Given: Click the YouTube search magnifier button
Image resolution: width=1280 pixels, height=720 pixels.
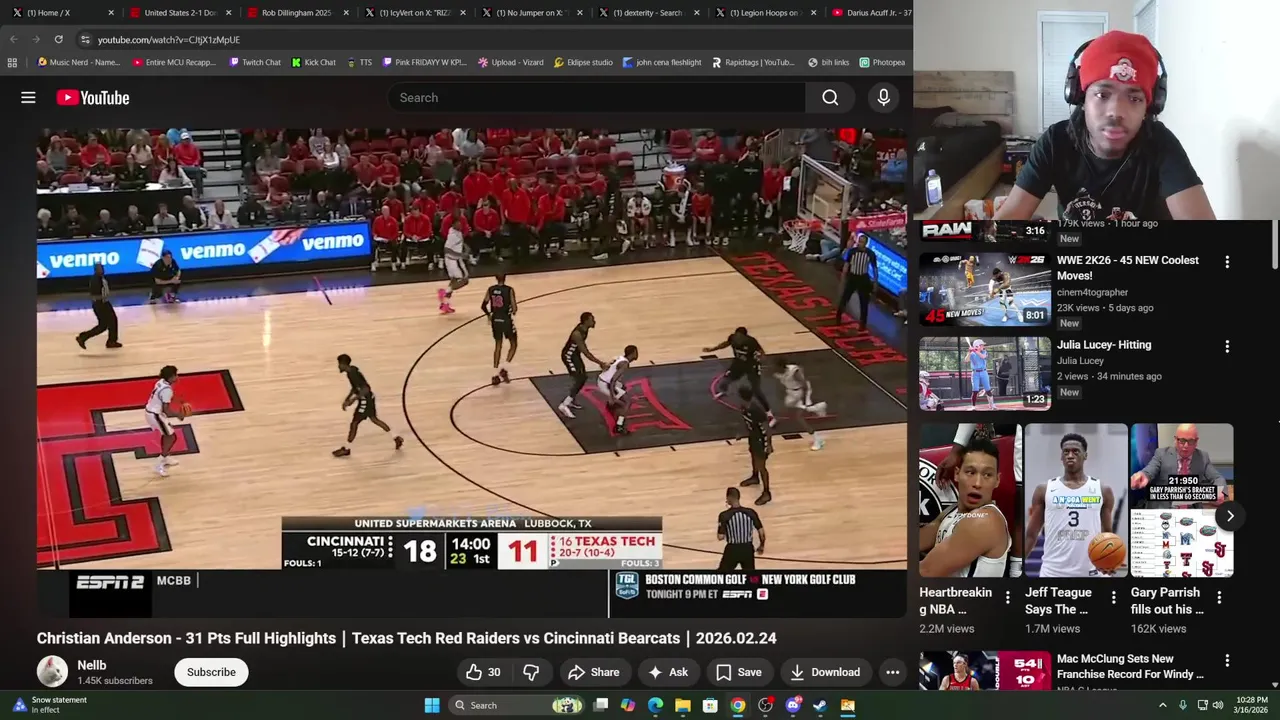Looking at the screenshot, I should coord(830,97).
